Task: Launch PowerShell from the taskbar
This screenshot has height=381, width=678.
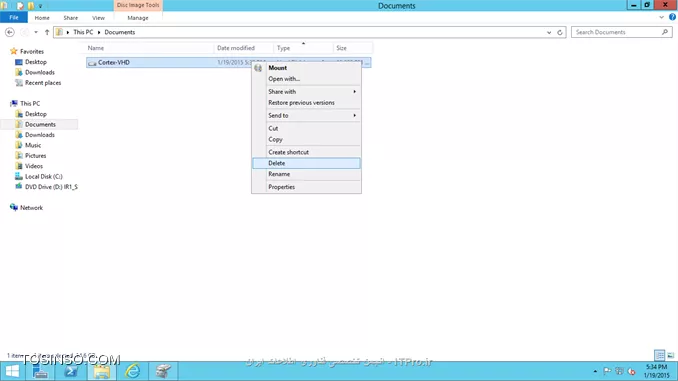Action: pyautogui.click(x=71, y=371)
